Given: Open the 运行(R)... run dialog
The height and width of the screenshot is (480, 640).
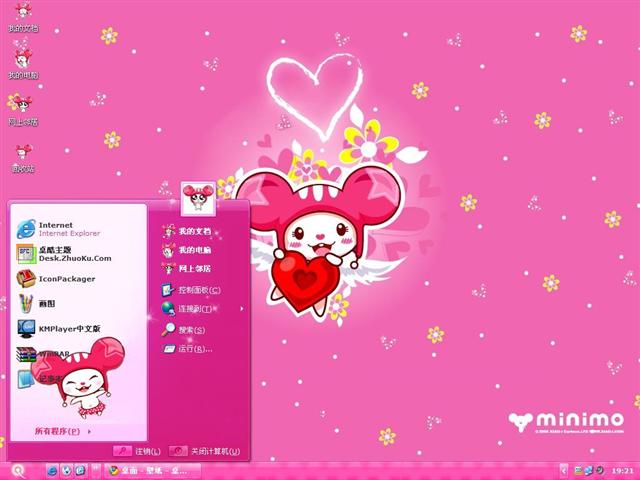Looking at the screenshot, I should pyautogui.click(x=187, y=349).
